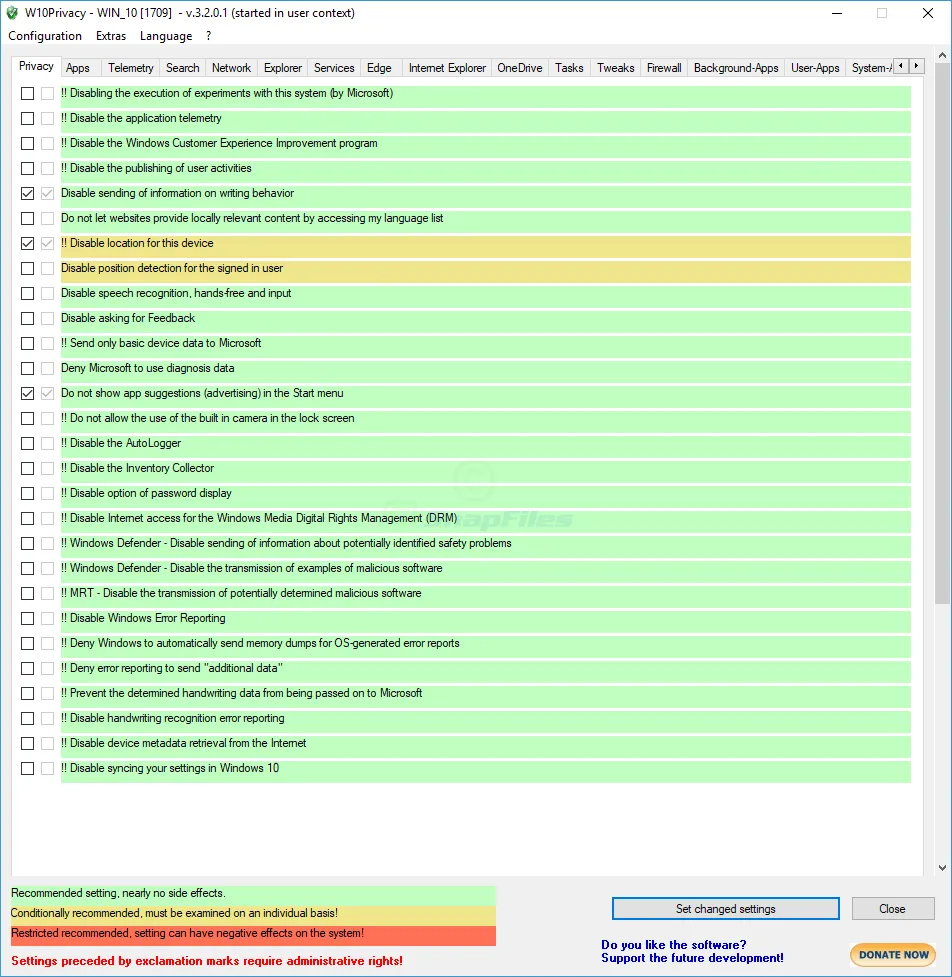952x977 pixels.
Task: Click the DONATE NOW button
Action: [893, 955]
